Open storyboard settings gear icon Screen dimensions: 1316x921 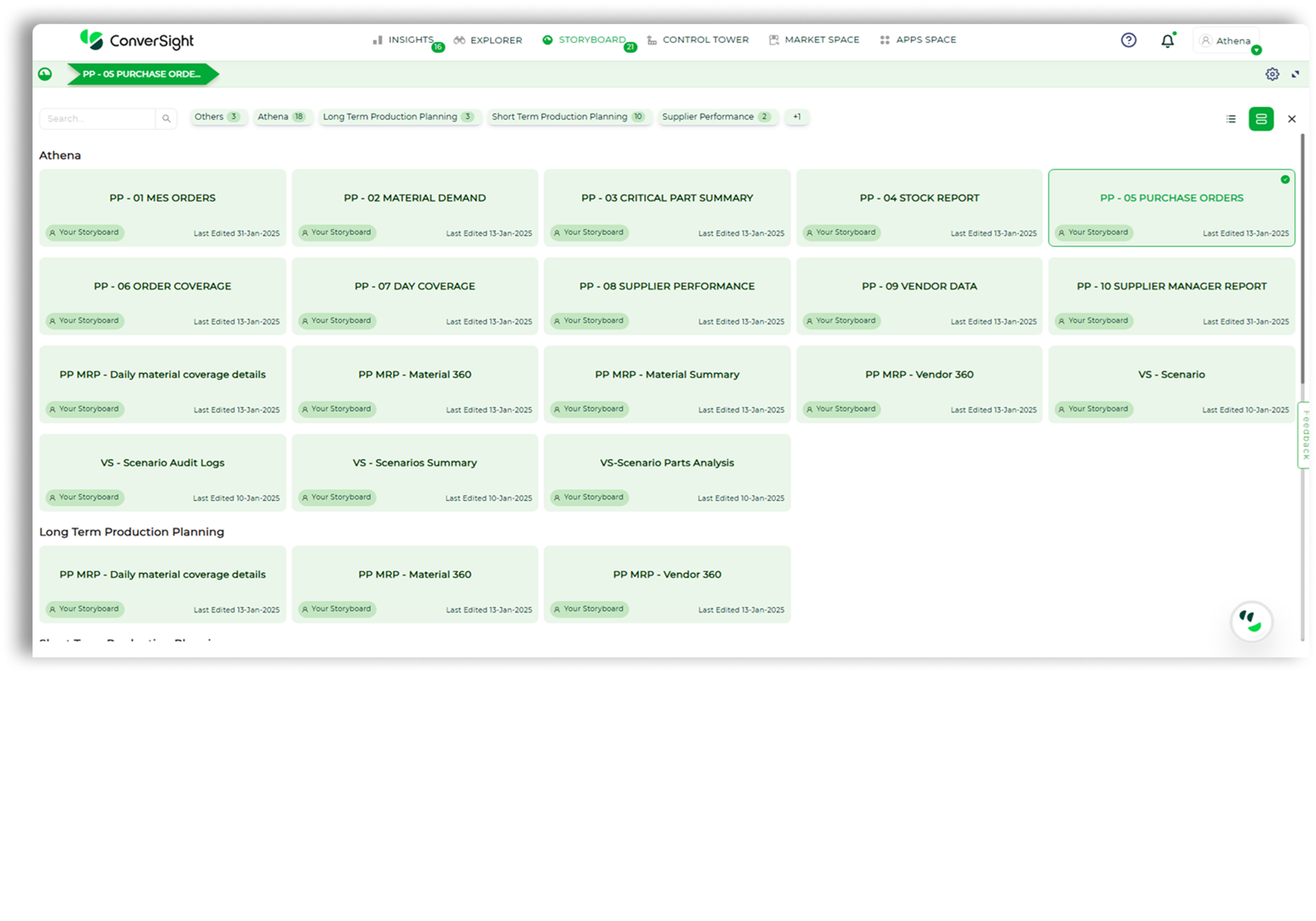pos(1272,74)
